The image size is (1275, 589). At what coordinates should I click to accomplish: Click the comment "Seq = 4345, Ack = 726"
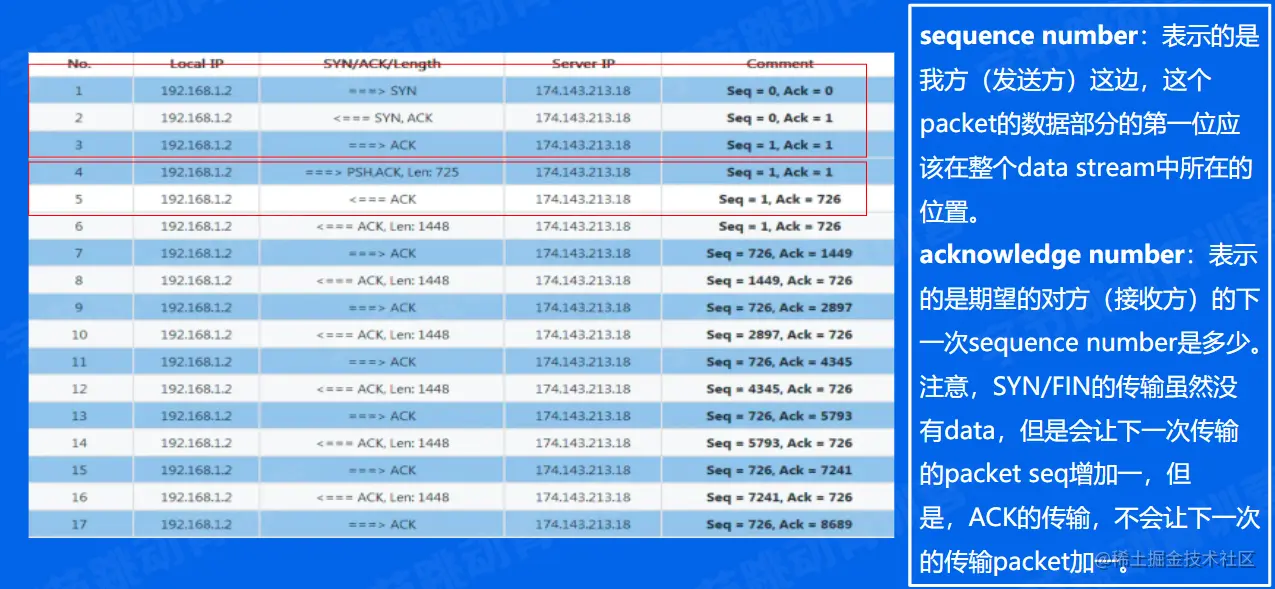[x=780, y=389]
